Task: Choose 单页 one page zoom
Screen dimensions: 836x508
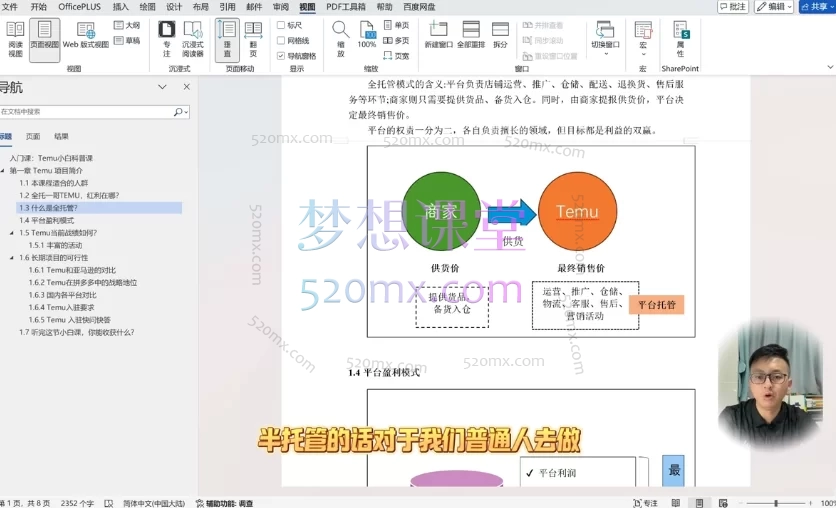Action: 396,25
